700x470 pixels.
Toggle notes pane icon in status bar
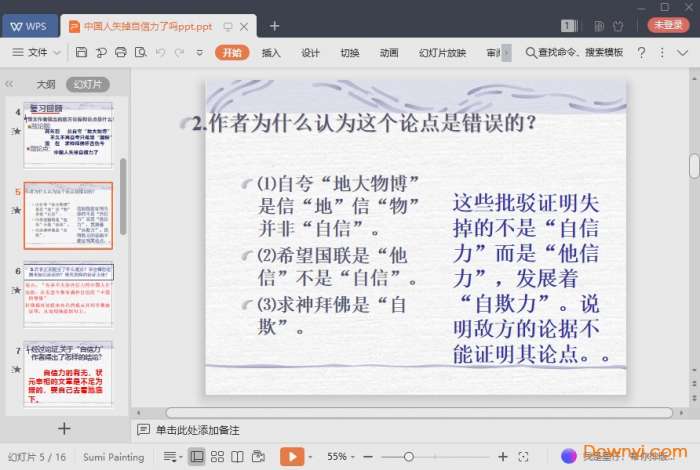click(170, 457)
